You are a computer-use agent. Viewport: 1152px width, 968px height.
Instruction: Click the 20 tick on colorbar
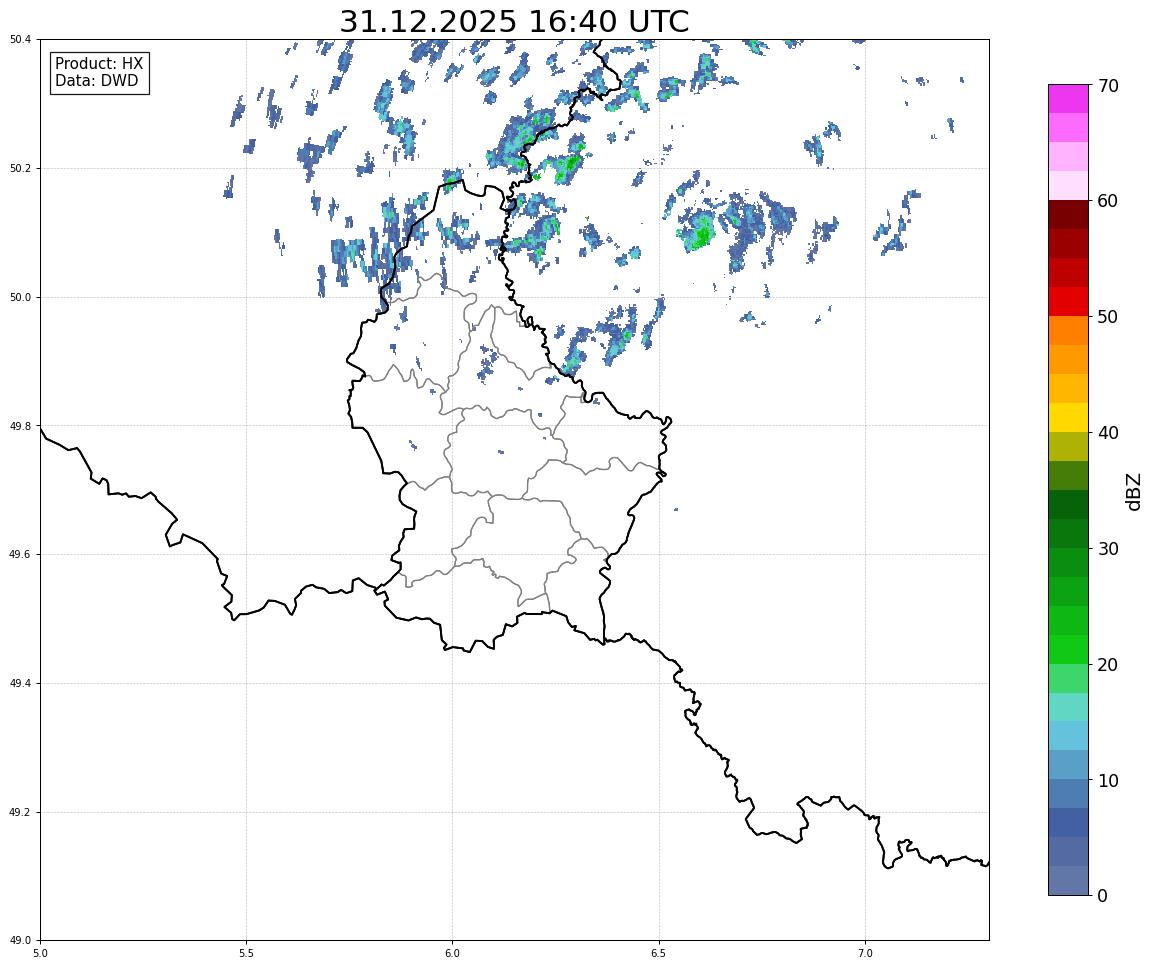1109,665
